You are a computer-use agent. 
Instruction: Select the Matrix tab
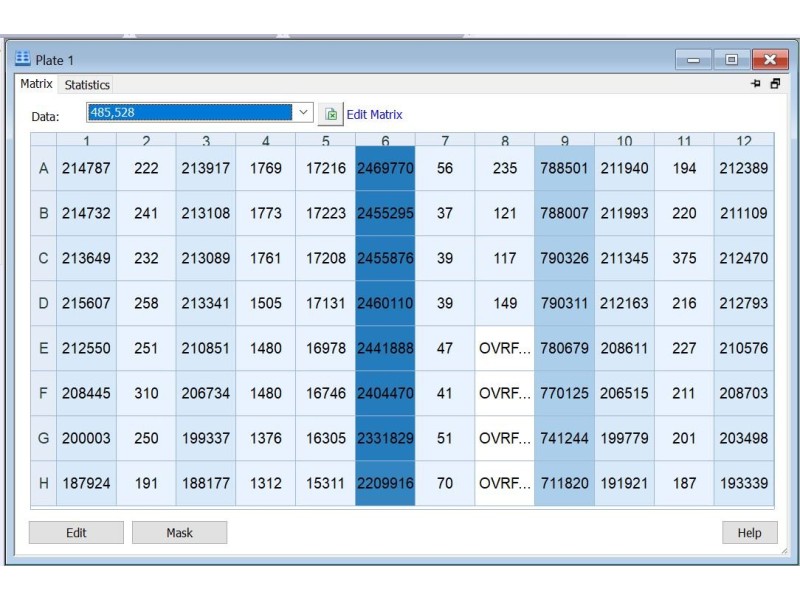click(x=36, y=84)
